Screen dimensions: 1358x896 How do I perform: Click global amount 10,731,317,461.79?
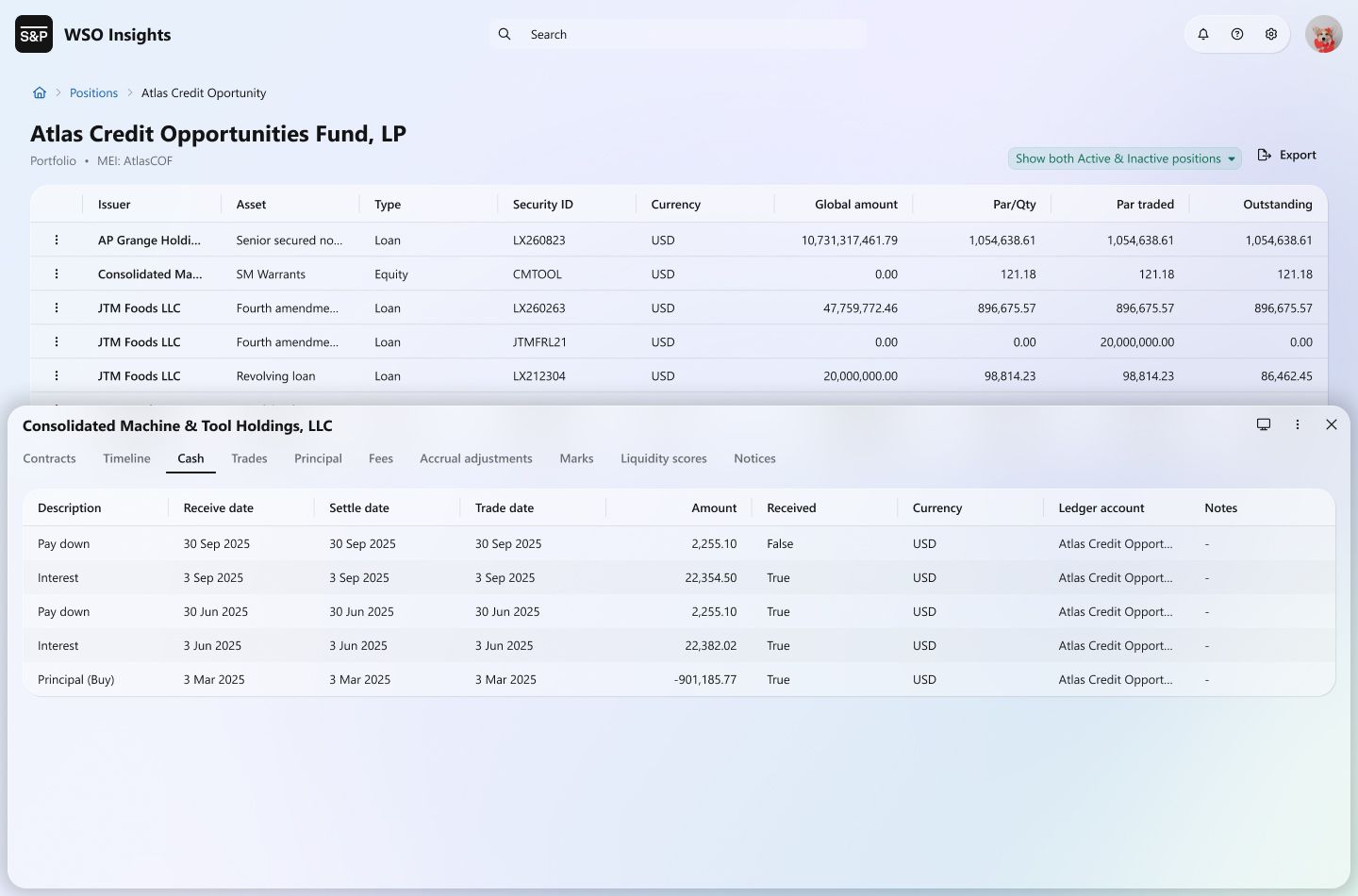(x=850, y=241)
